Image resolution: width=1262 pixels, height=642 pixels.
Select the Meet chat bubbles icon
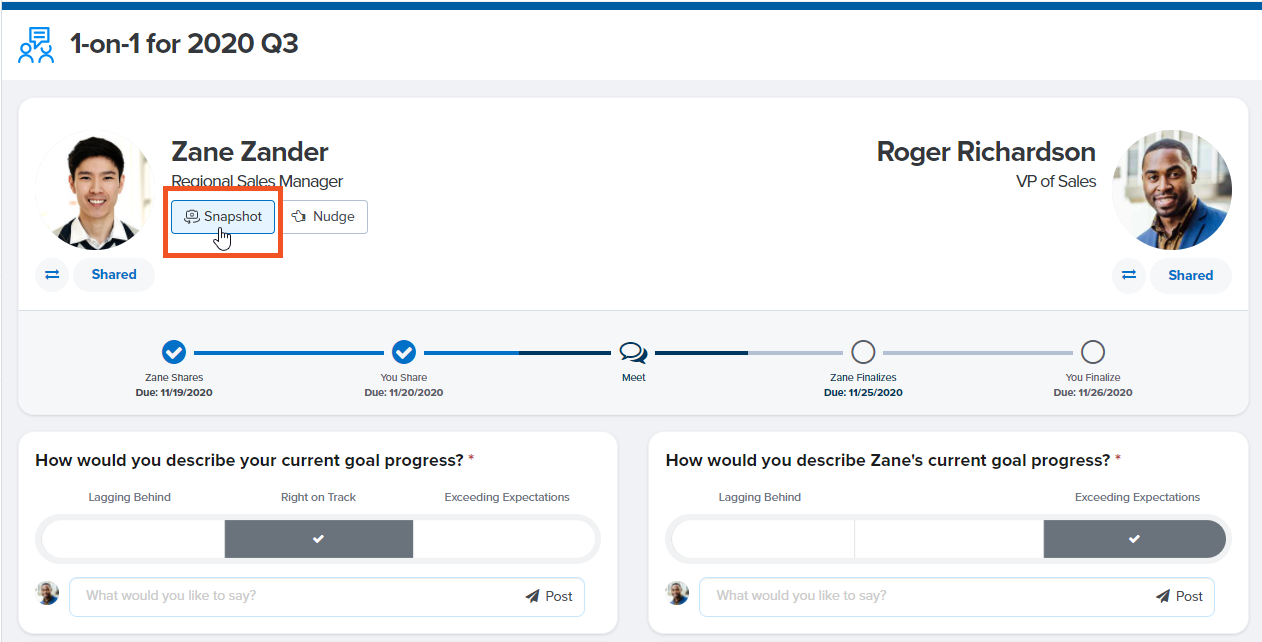[633, 352]
